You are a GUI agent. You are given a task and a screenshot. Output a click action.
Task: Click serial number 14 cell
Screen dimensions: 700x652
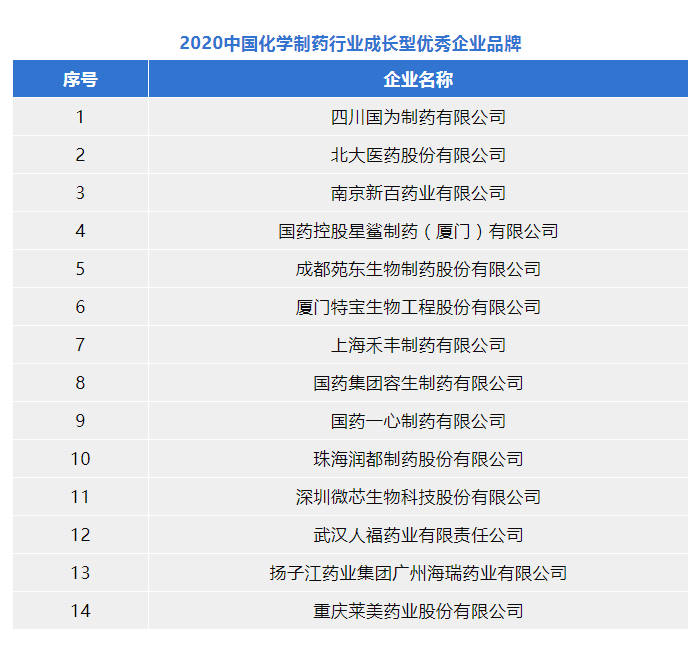(x=80, y=611)
